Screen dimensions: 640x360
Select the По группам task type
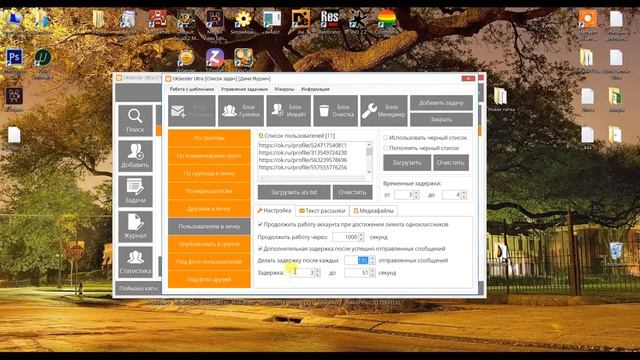point(209,138)
